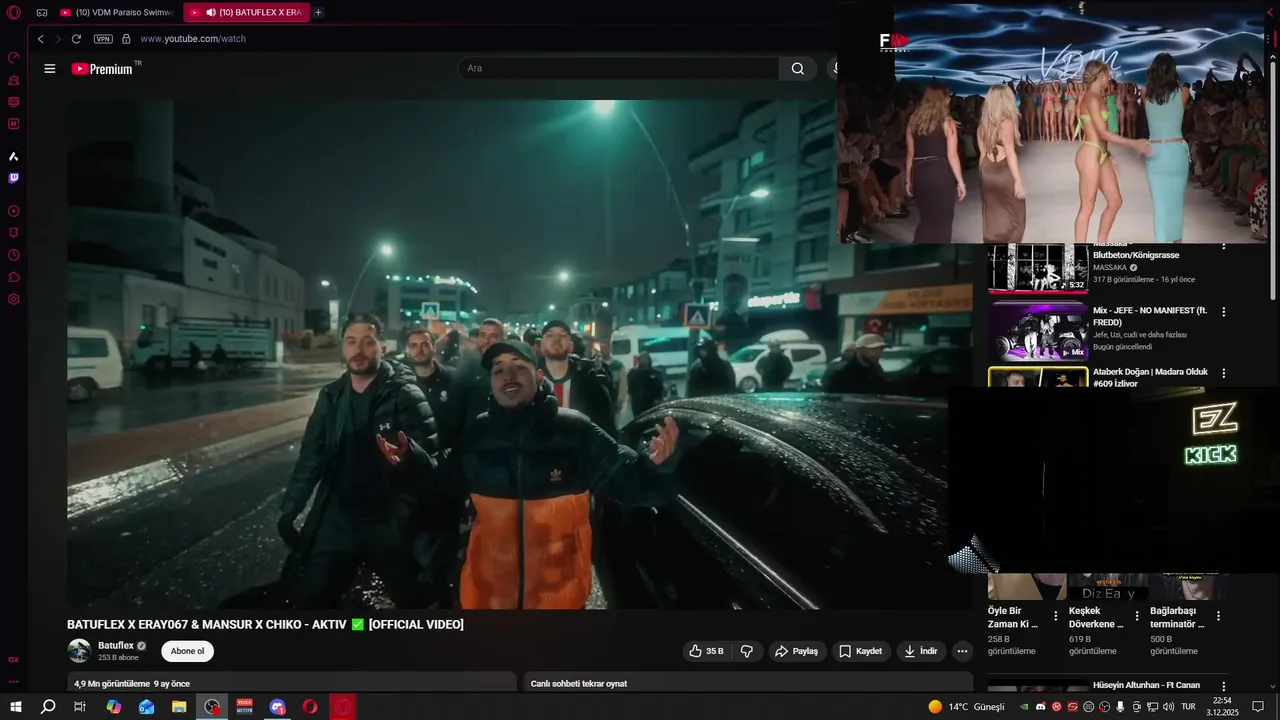Screen dimensions: 1280x720
Task: Open the Opera GX main menu logo
Action: [14, 12]
